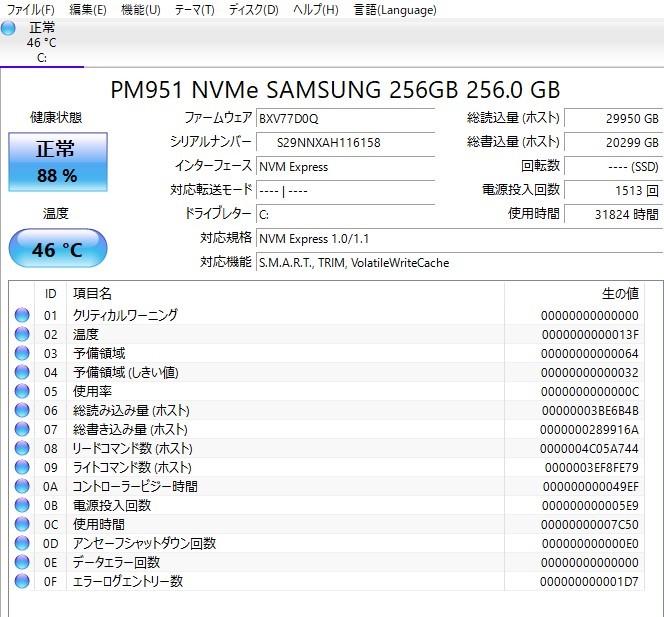Image resolution: width=664 pixels, height=617 pixels.
Task: Click the interface field NVM Express
Action: point(345,166)
